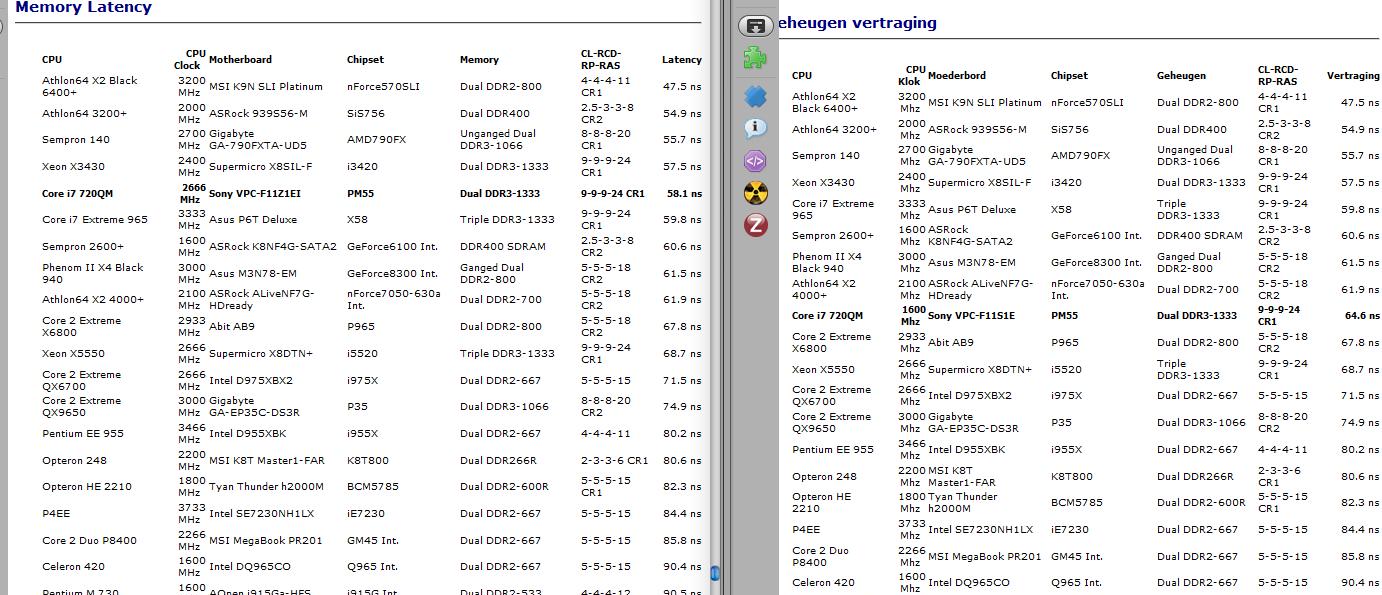Click the Geheugen vertraging heading
This screenshot has height=595, width=1382.
857,23
